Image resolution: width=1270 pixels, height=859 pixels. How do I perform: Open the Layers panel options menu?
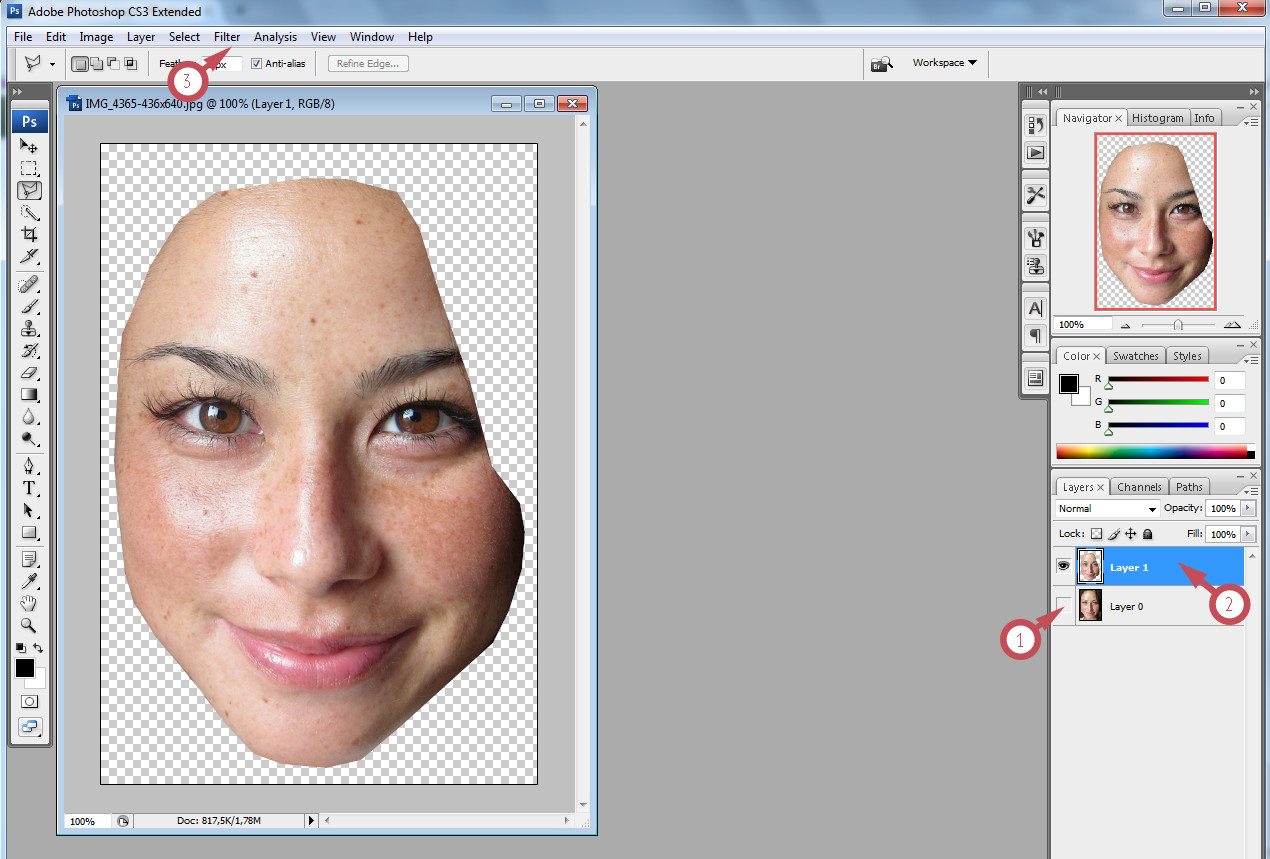coord(1252,491)
